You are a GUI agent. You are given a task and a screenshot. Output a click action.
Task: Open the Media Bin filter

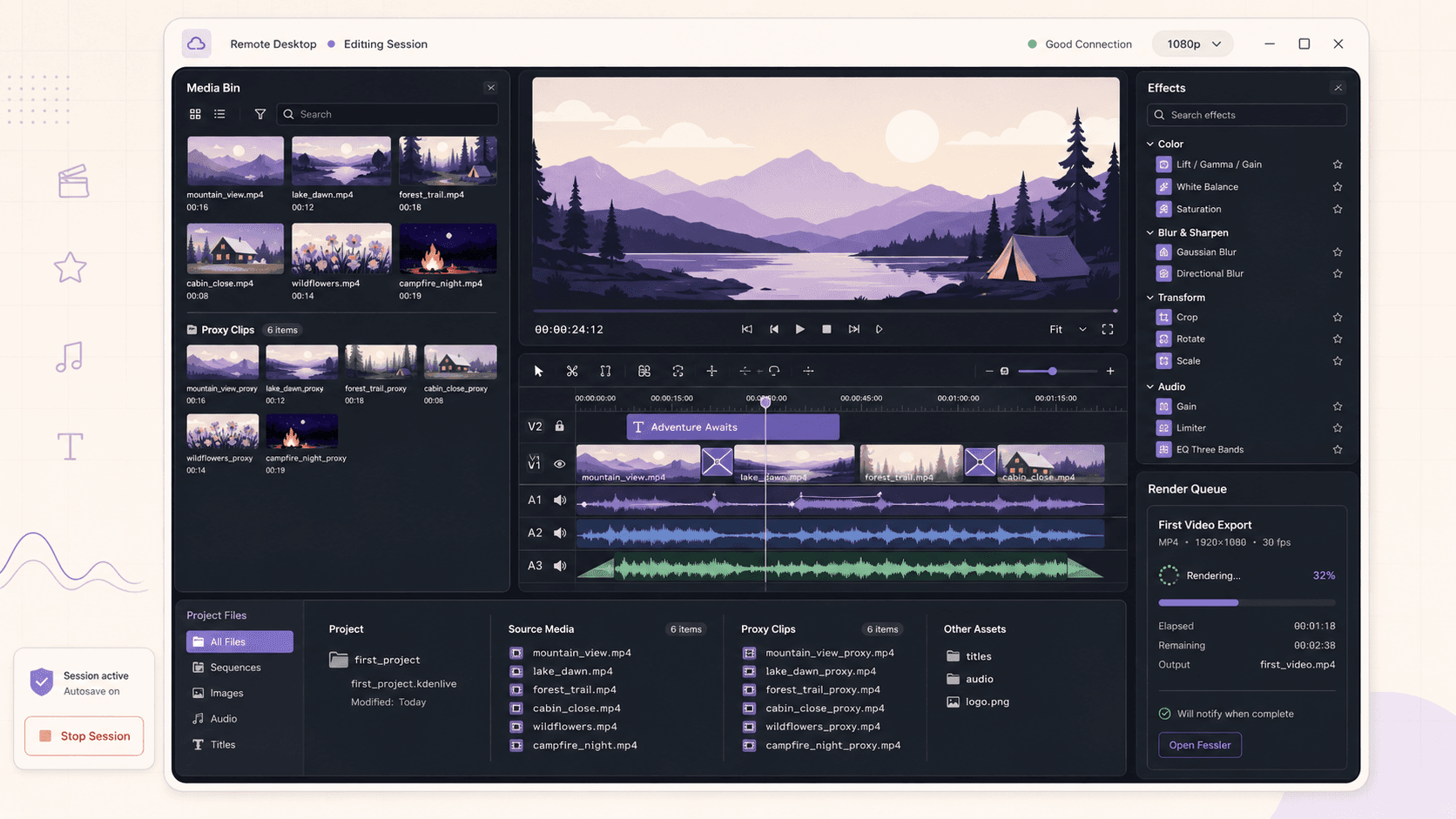click(260, 114)
